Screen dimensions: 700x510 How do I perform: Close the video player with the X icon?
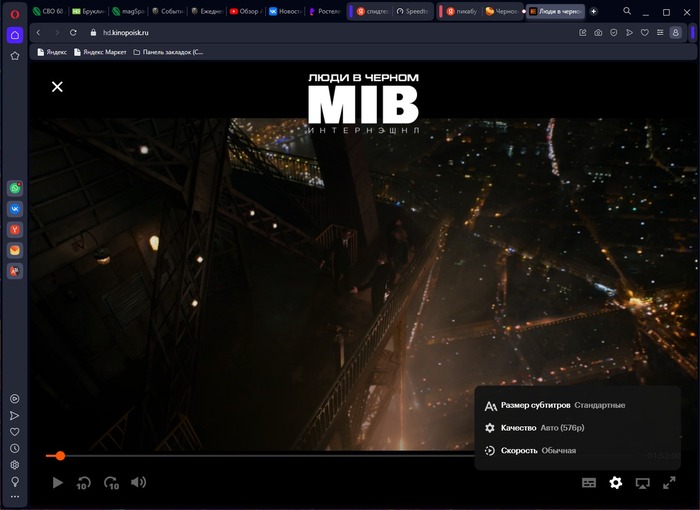pos(57,87)
